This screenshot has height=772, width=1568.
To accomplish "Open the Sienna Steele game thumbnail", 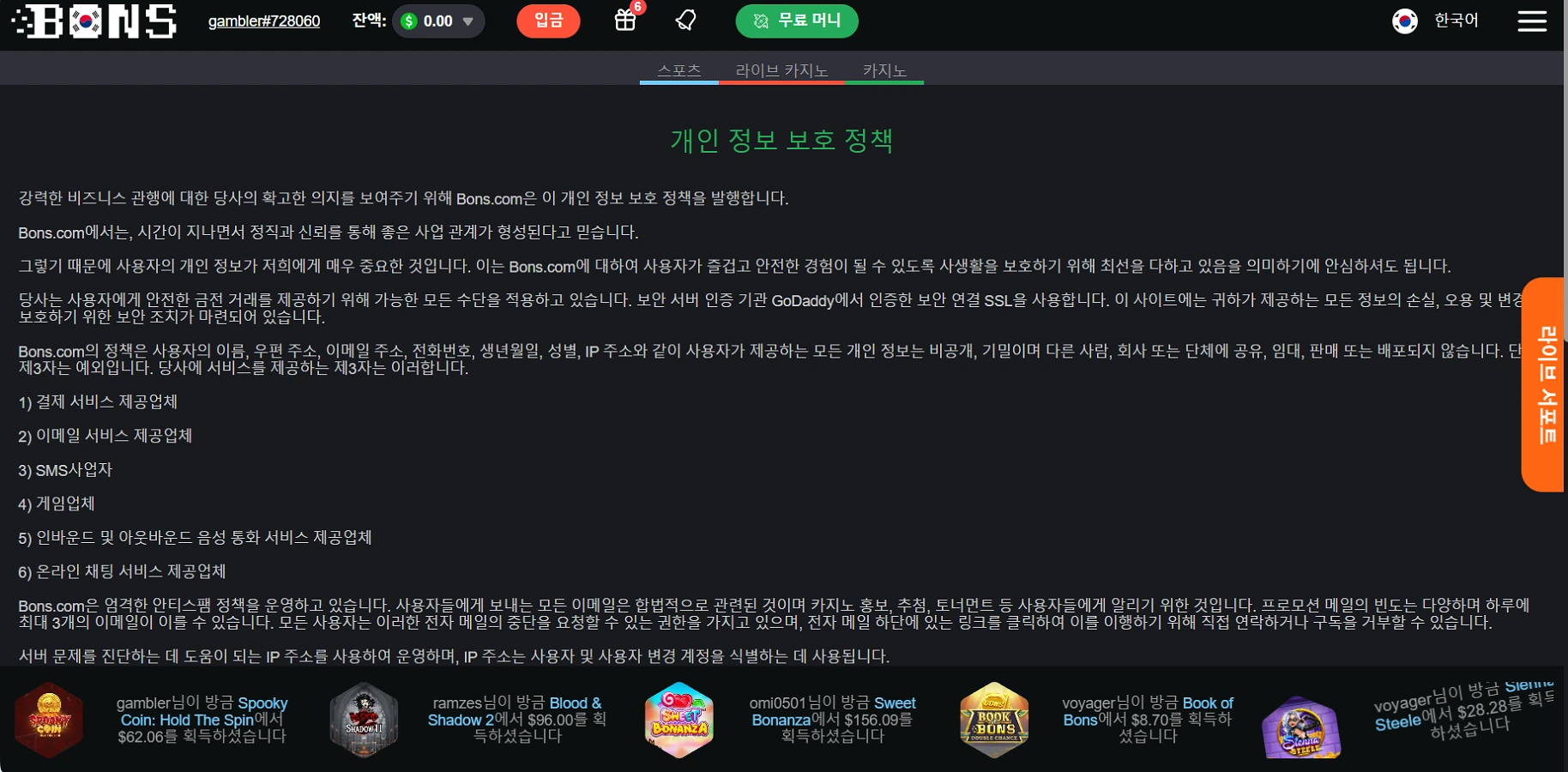I will pyautogui.click(x=1301, y=727).
